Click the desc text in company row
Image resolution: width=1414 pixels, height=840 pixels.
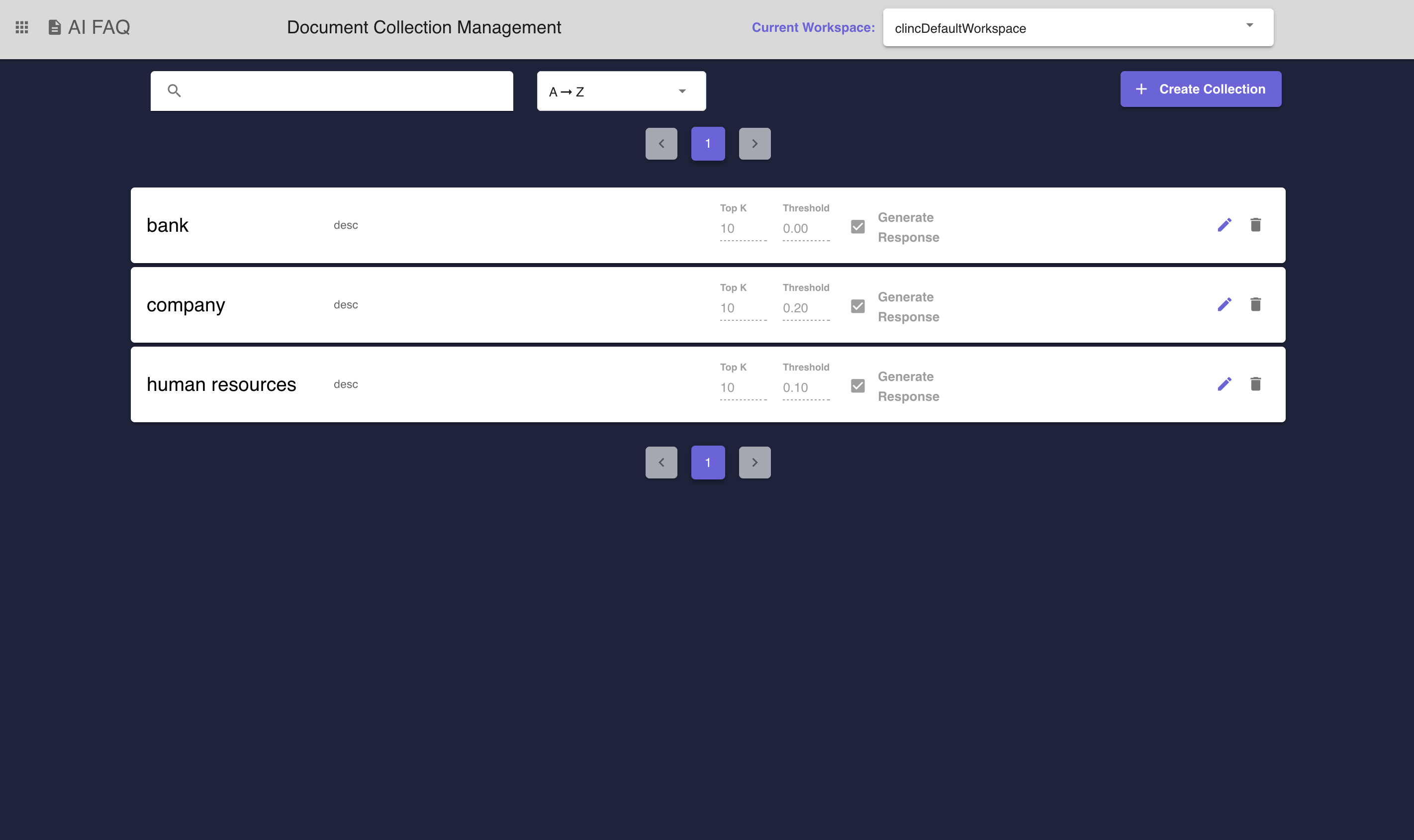click(345, 304)
